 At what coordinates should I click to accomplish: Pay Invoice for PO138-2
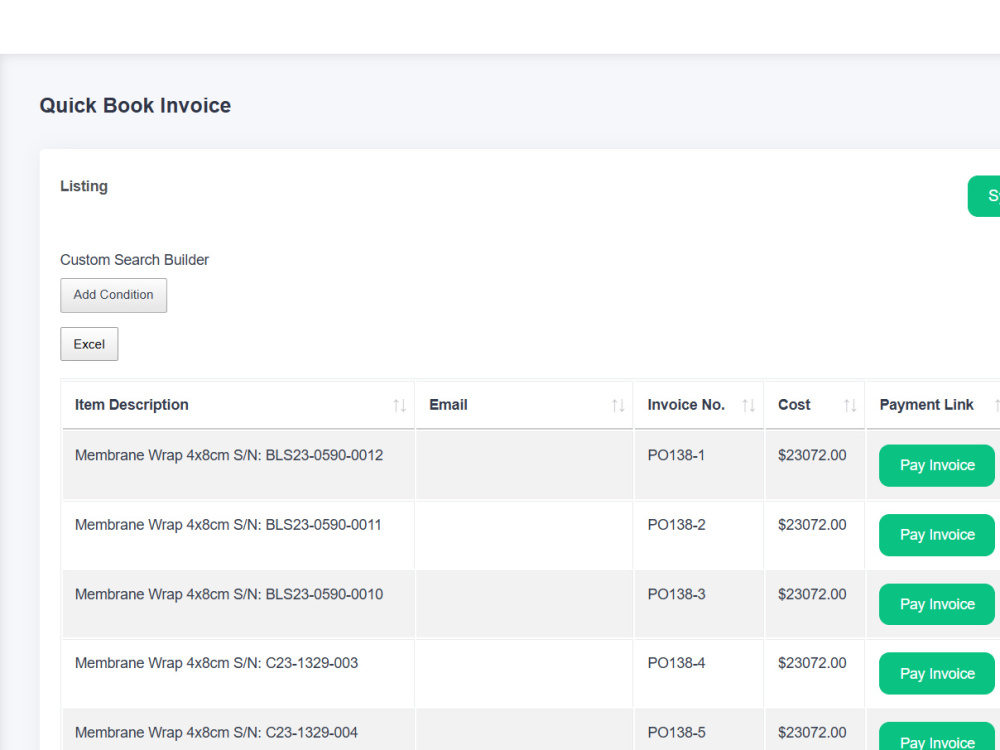[937, 535]
